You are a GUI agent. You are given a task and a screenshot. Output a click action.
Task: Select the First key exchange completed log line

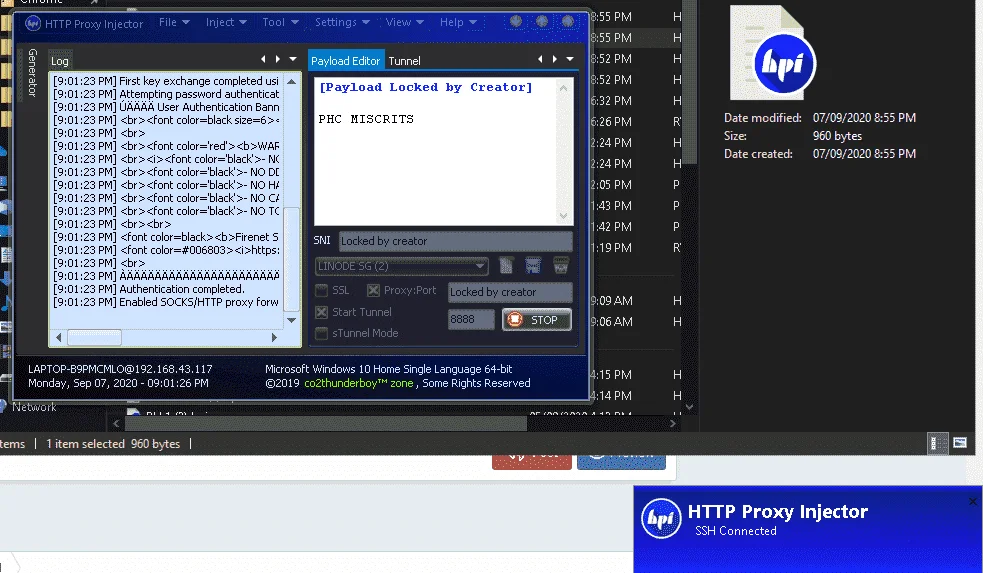[x=166, y=81]
